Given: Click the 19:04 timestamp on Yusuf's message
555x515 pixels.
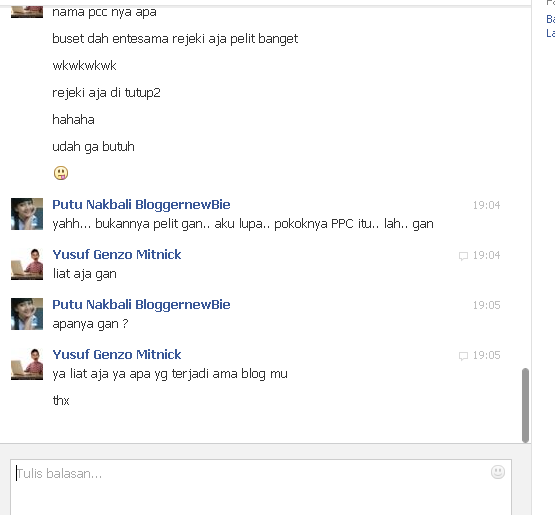Looking at the screenshot, I should (x=486, y=255).
